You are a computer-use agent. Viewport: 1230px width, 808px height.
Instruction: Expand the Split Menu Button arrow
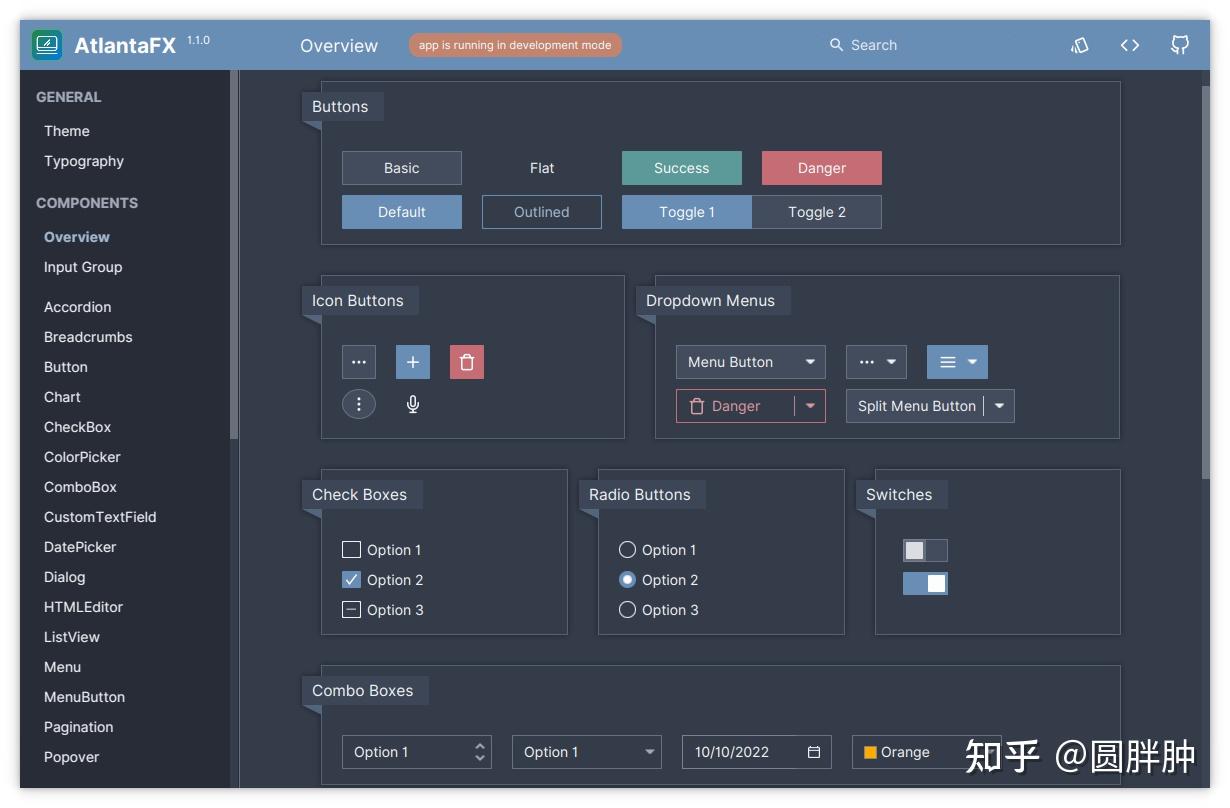click(x=999, y=405)
